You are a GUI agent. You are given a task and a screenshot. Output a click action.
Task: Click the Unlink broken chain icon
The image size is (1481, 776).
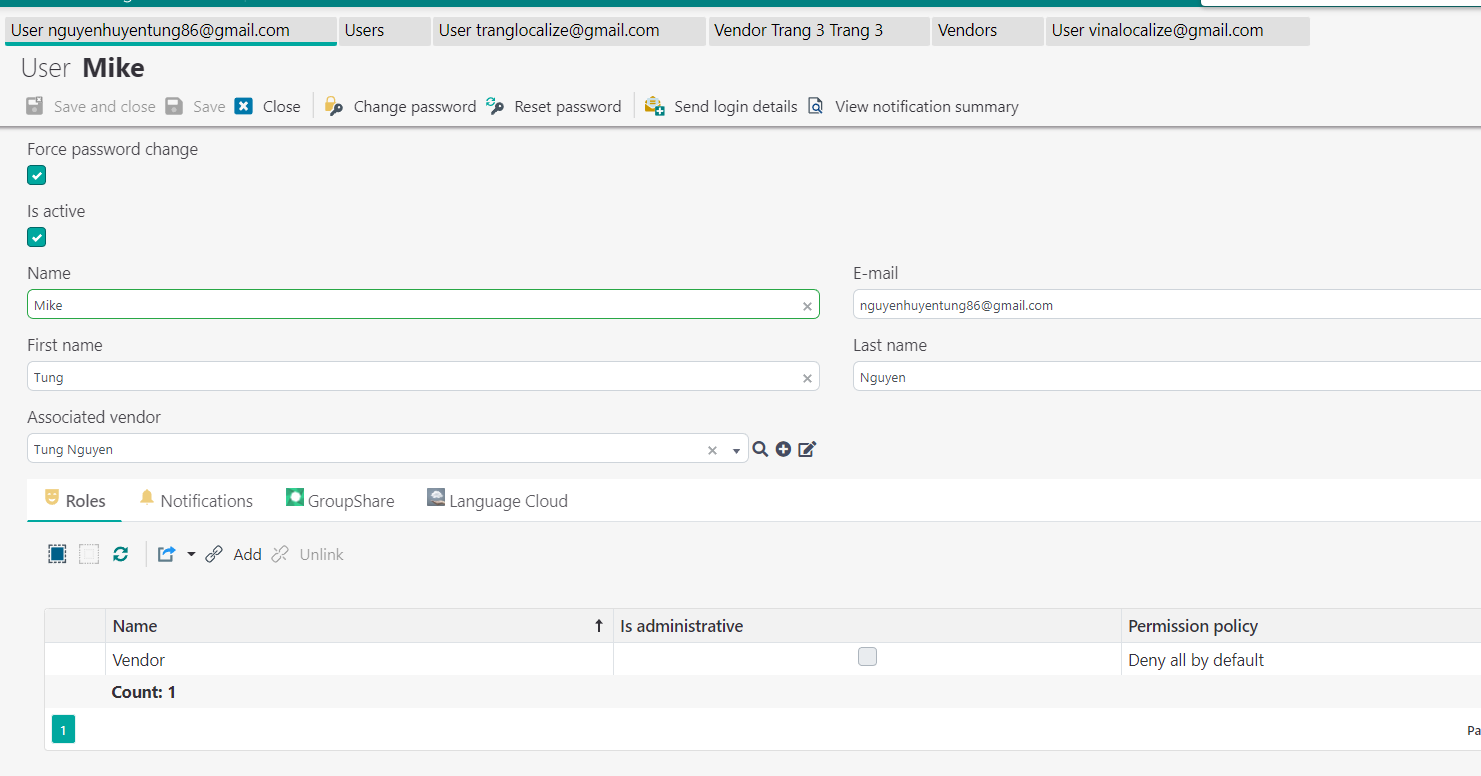click(280, 554)
